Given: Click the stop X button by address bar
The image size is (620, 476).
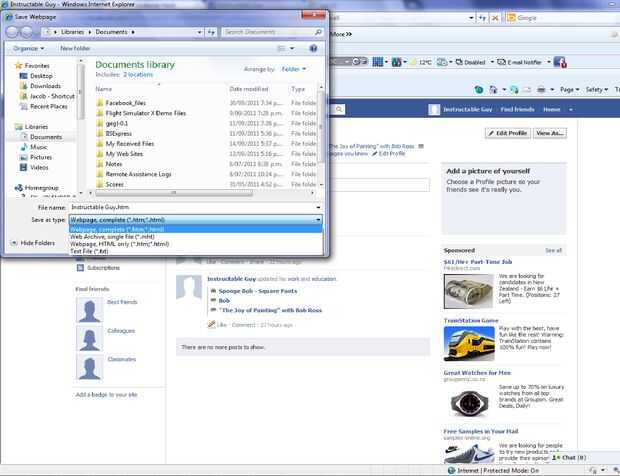Looking at the screenshot, I should pos(495,18).
